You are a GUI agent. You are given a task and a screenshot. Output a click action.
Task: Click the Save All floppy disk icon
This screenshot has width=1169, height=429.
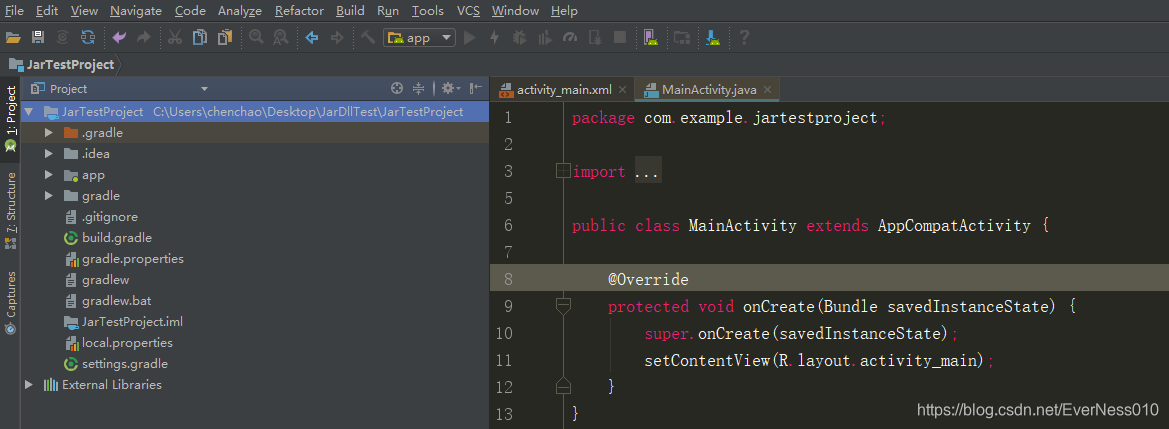pos(38,37)
